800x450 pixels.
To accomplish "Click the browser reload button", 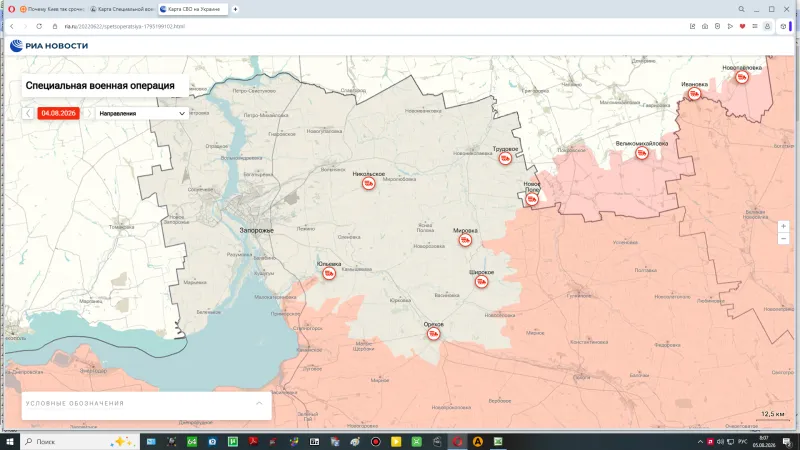I will (39, 26).
